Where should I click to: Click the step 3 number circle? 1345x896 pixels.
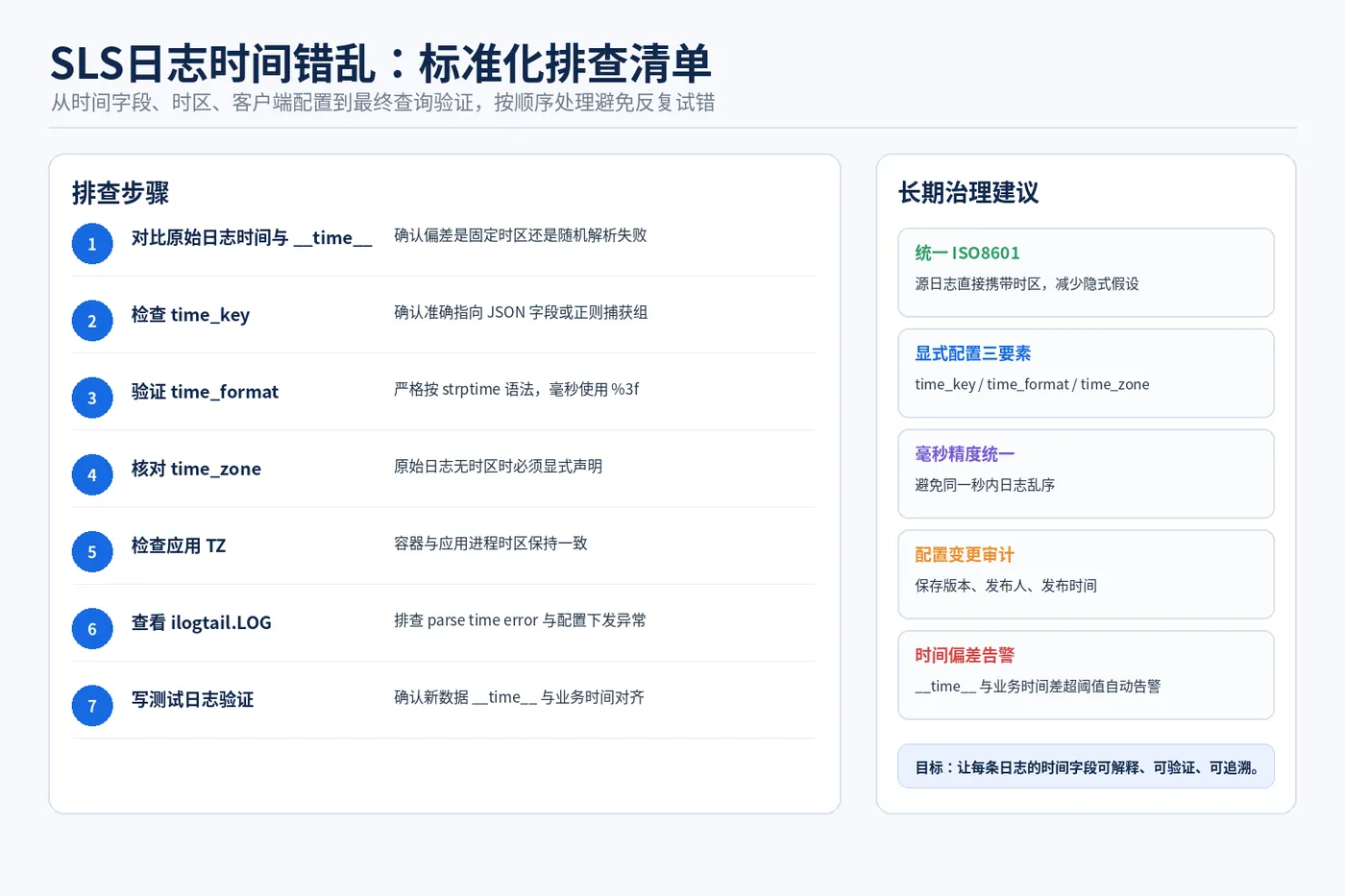coord(92,398)
